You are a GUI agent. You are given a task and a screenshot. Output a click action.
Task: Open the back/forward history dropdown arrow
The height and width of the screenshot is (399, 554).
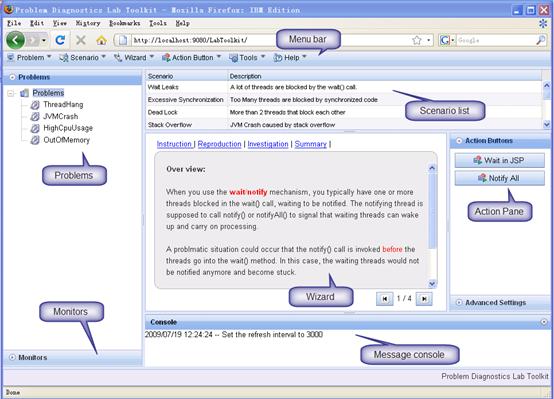point(44,40)
